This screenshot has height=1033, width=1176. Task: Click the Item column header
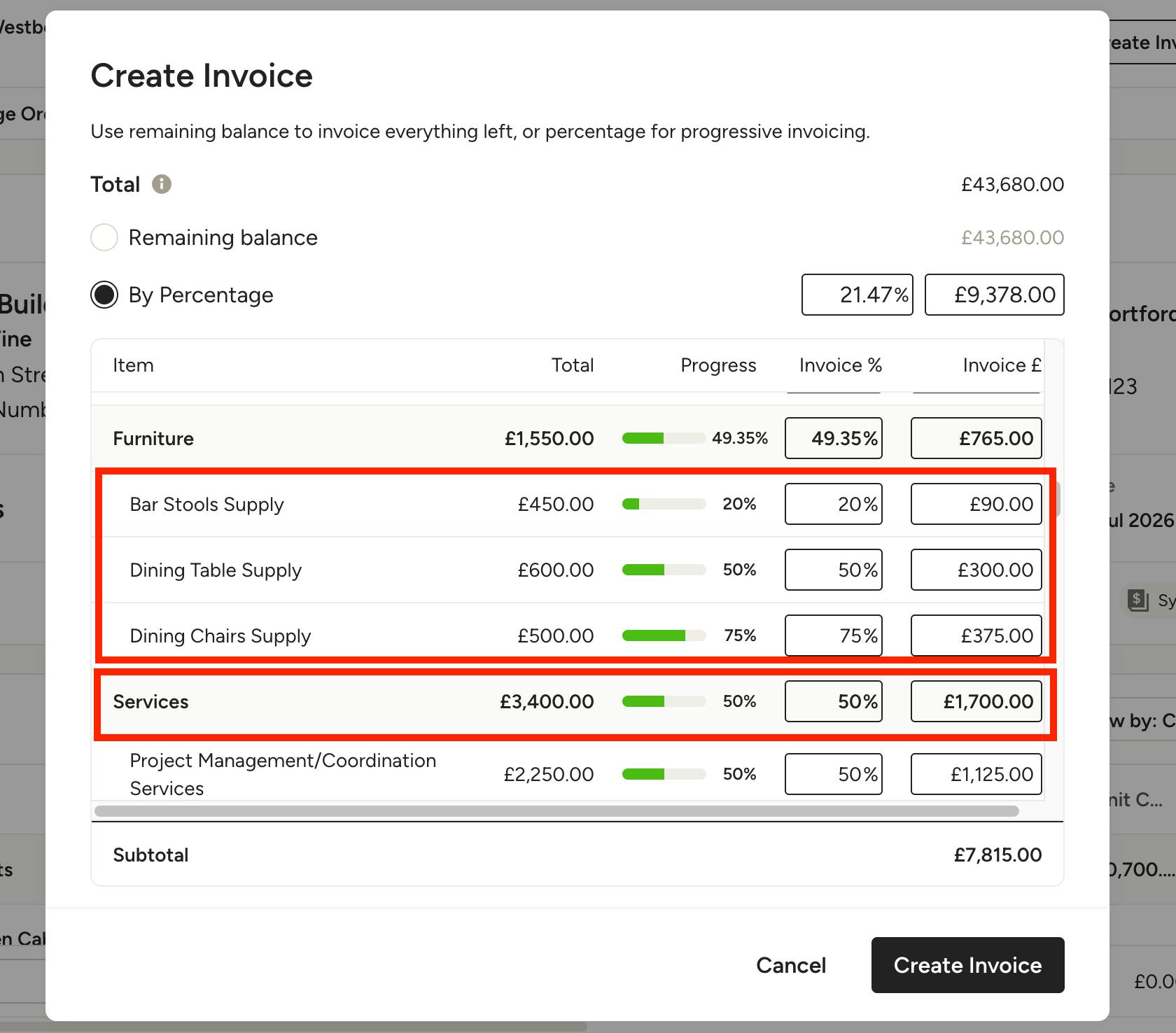click(133, 365)
